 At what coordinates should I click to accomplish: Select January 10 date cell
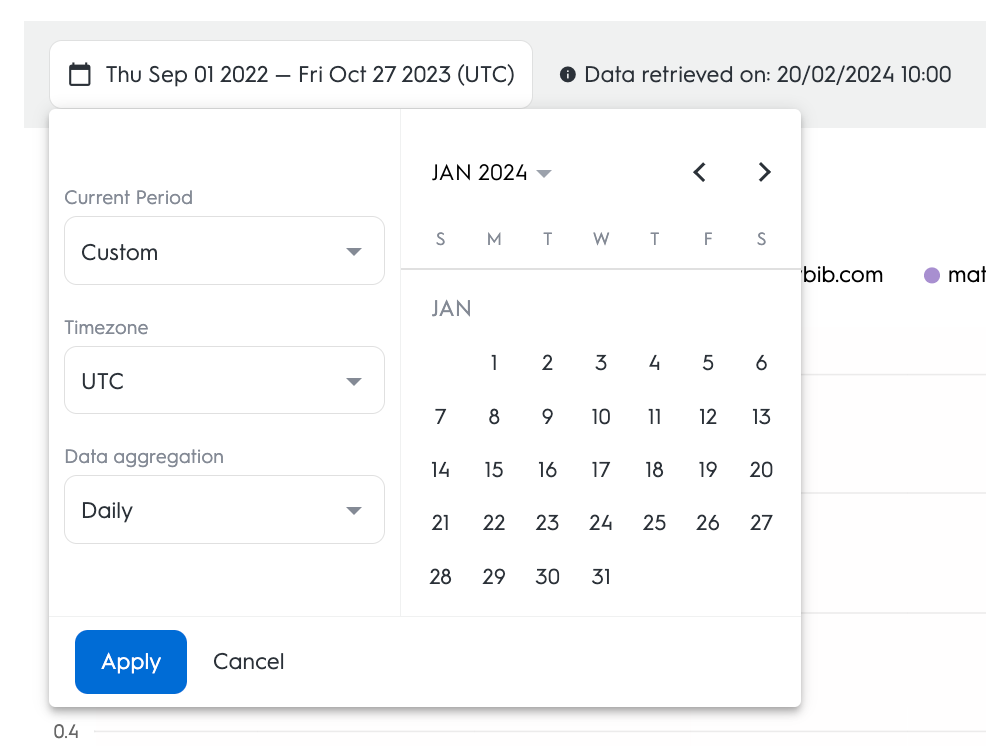click(x=601, y=417)
